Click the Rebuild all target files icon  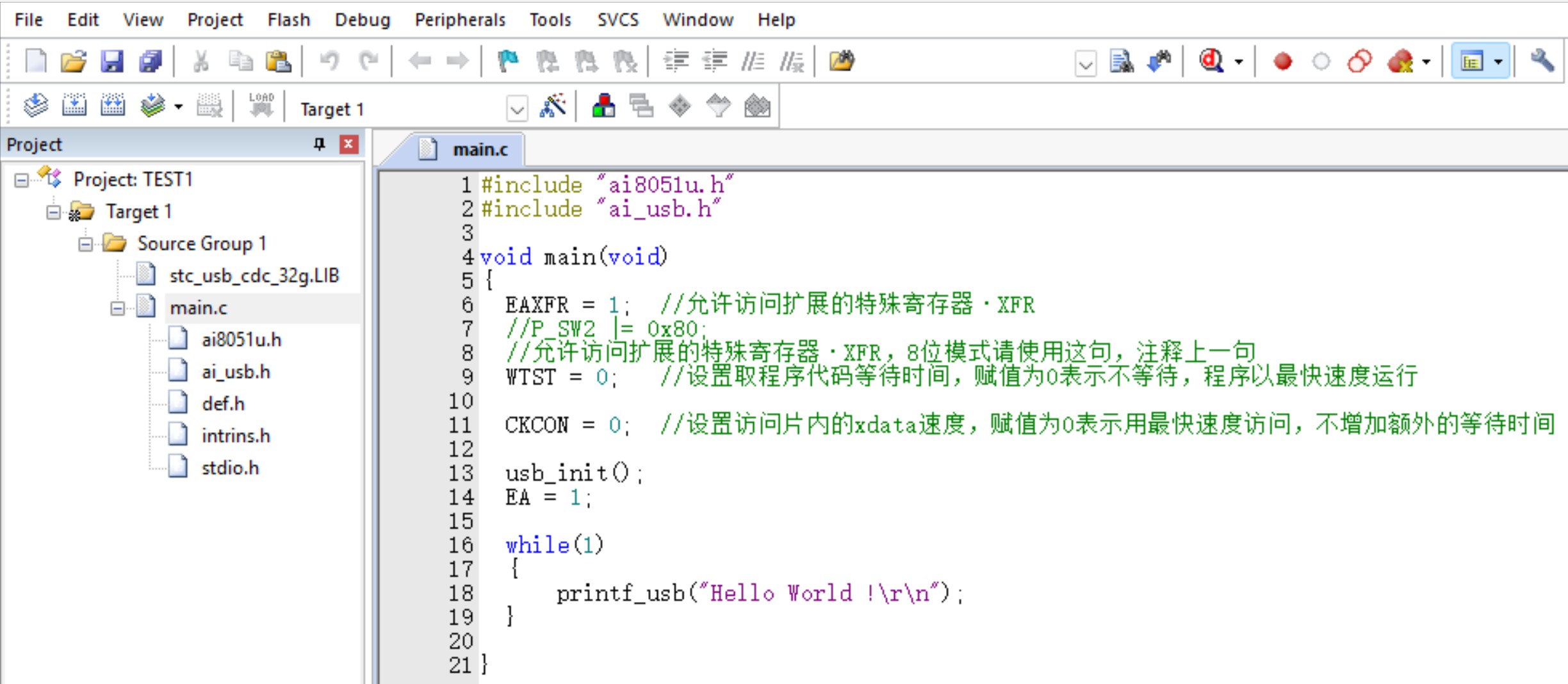point(112,106)
